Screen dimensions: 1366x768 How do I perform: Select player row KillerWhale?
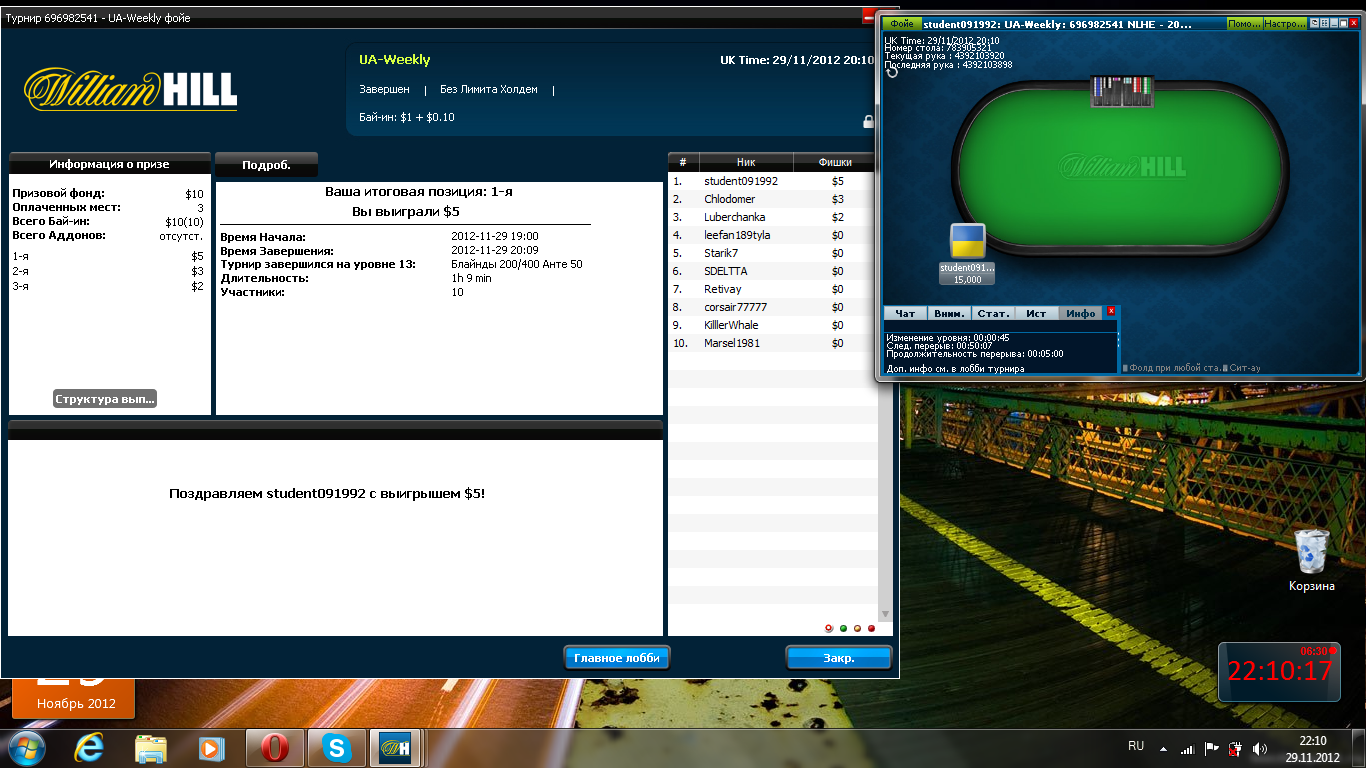tap(773, 325)
